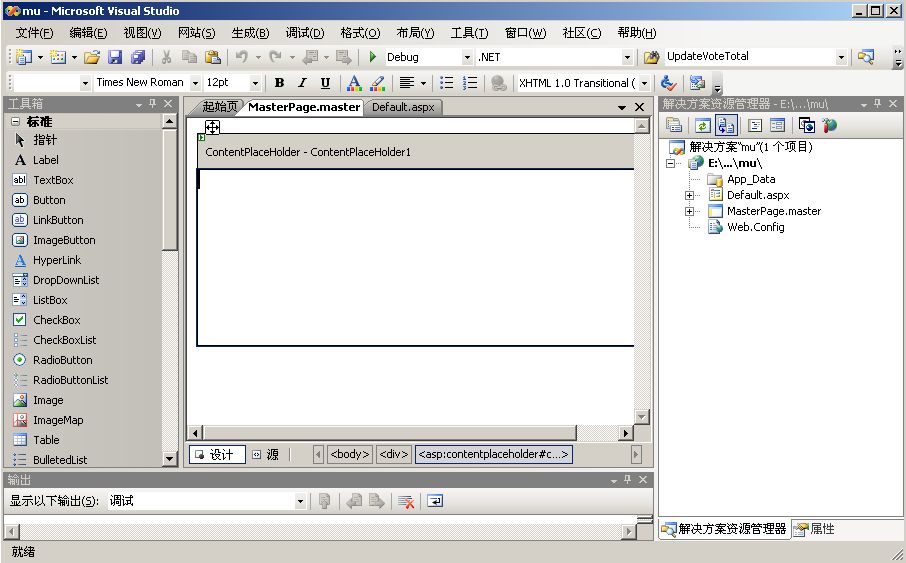The height and width of the screenshot is (563, 906).
Task: Open the 视图(V) menu
Action: tap(142, 33)
